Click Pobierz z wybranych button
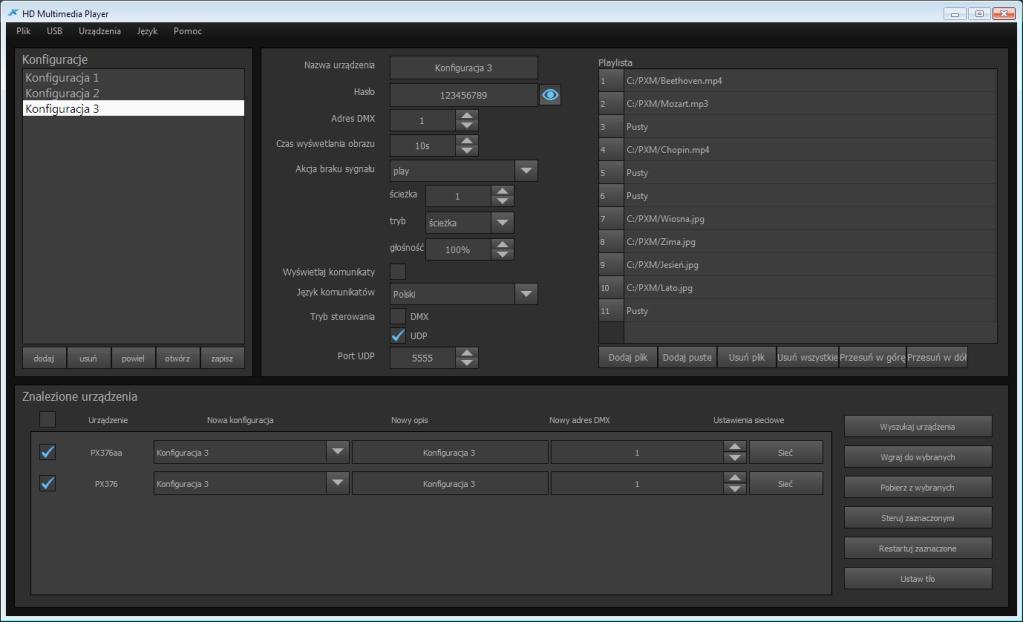1023x622 pixels. click(918, 487)
